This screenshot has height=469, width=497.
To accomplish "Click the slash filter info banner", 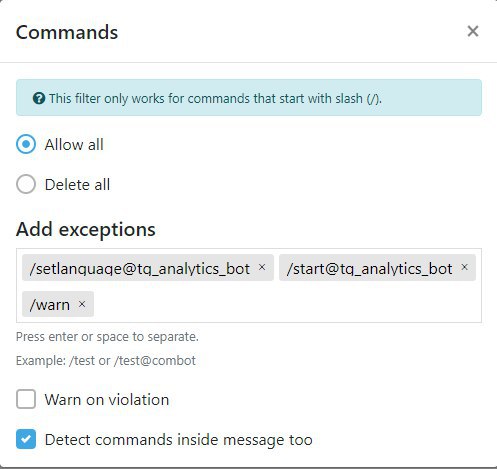I will 249,98.
